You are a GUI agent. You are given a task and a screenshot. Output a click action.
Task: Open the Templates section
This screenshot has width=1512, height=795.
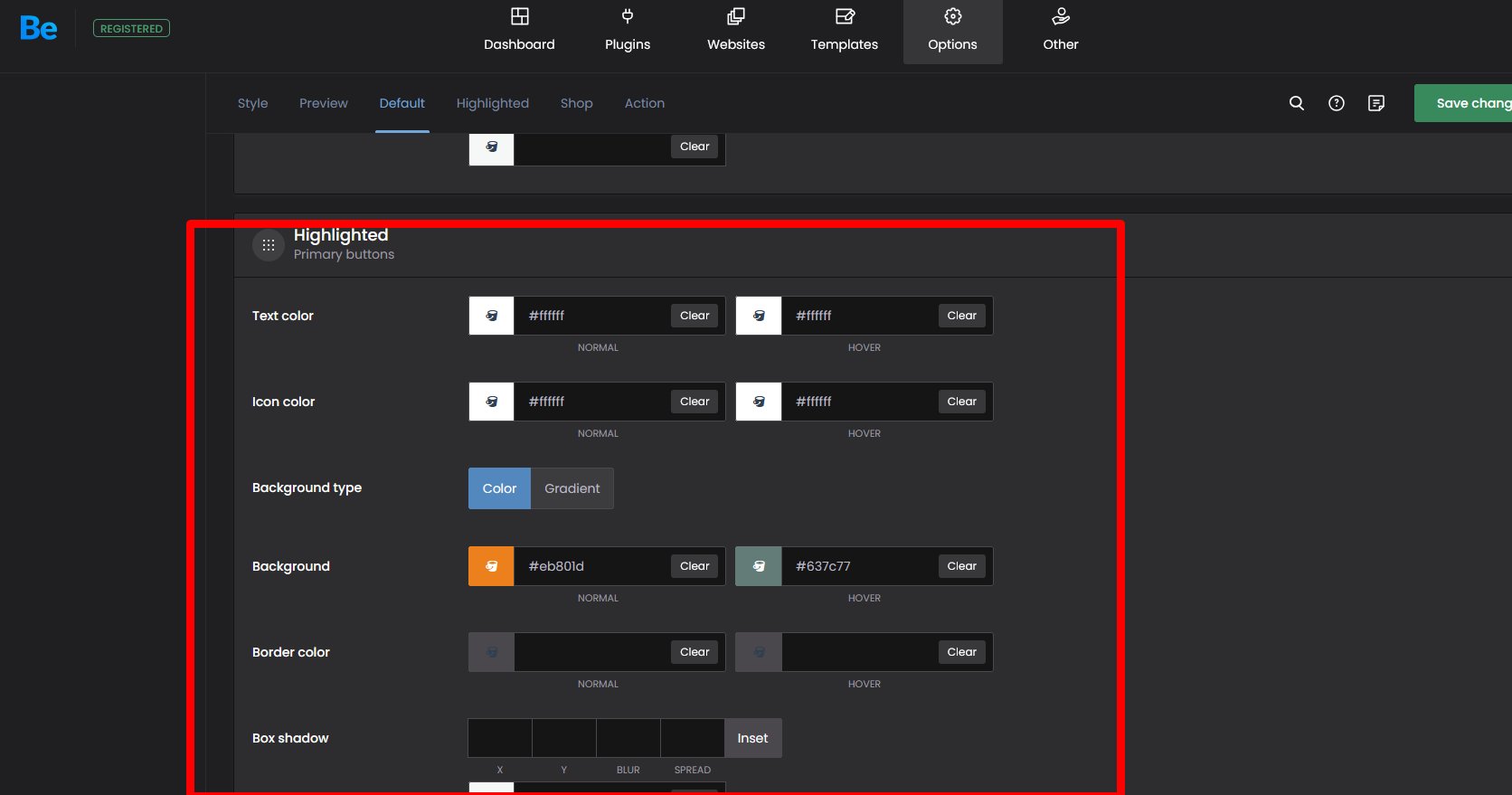[x=844, y=31]
